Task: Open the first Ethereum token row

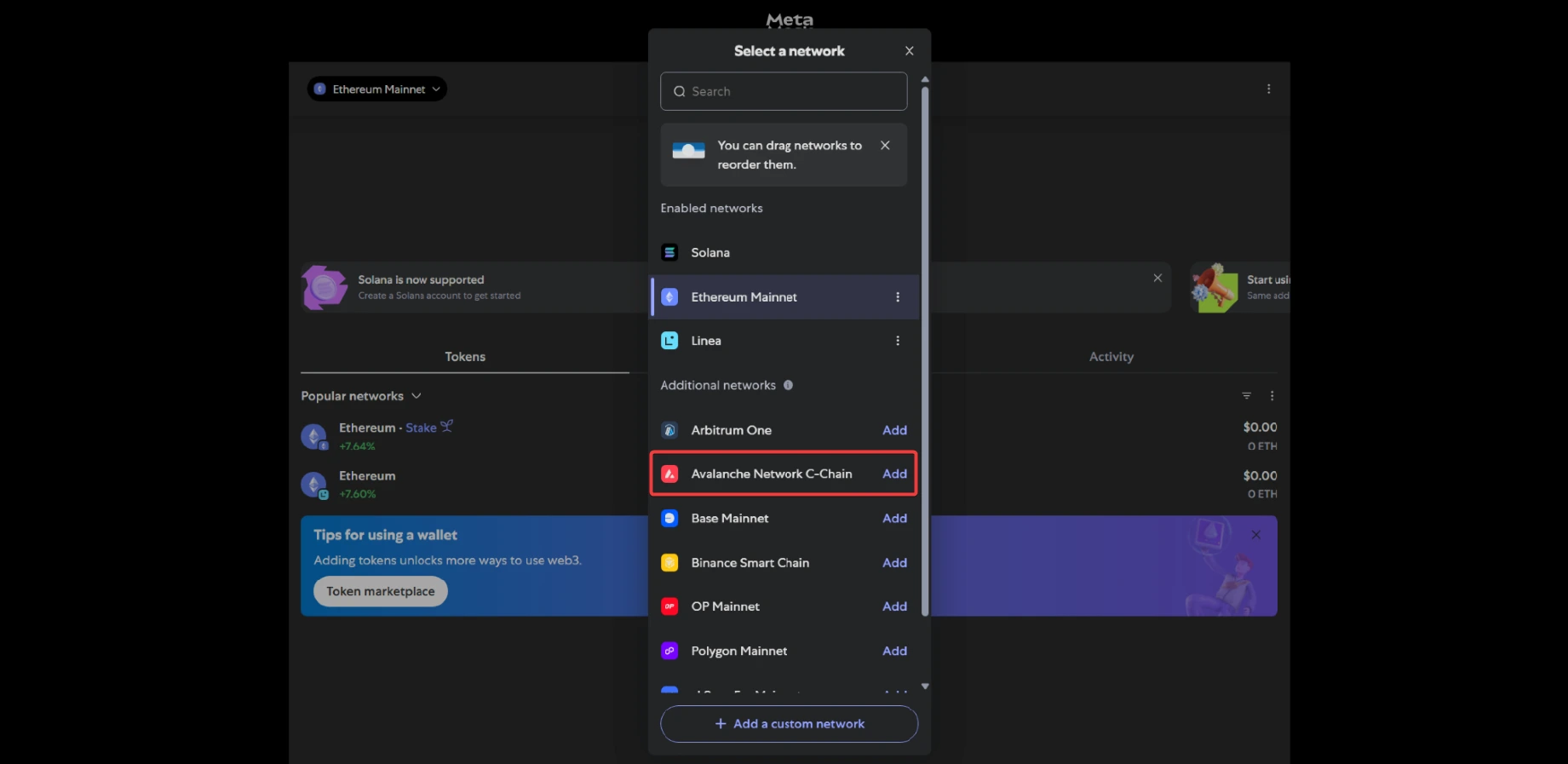Action: 789,436
